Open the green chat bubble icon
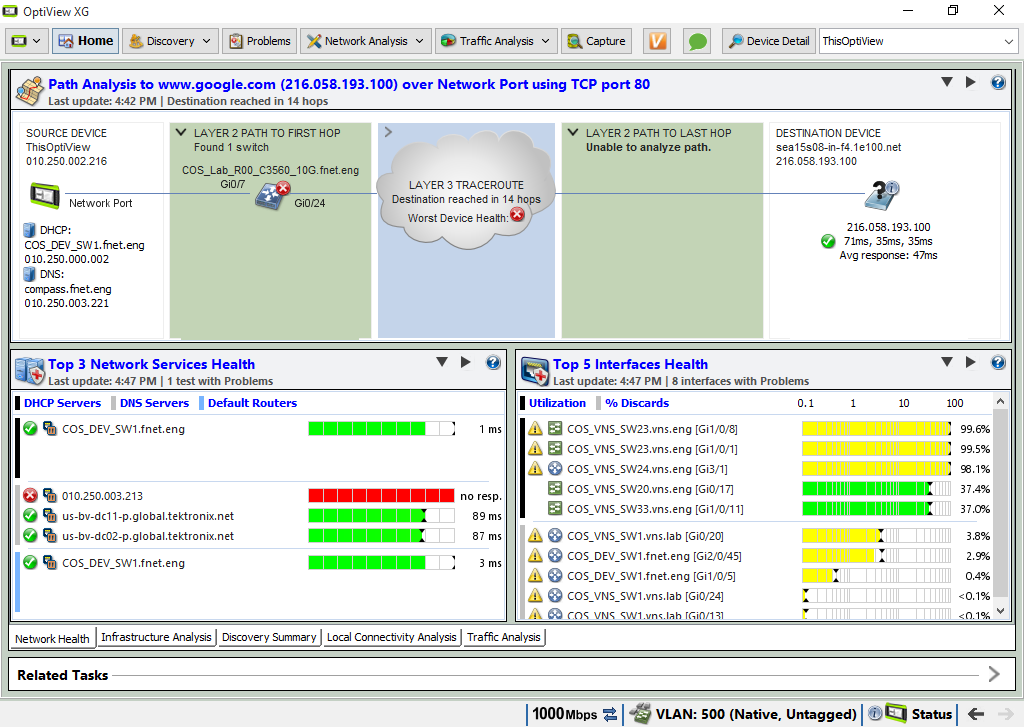Image resolution: width=1024 pixels, height=728 pixels. click(697, 41)
